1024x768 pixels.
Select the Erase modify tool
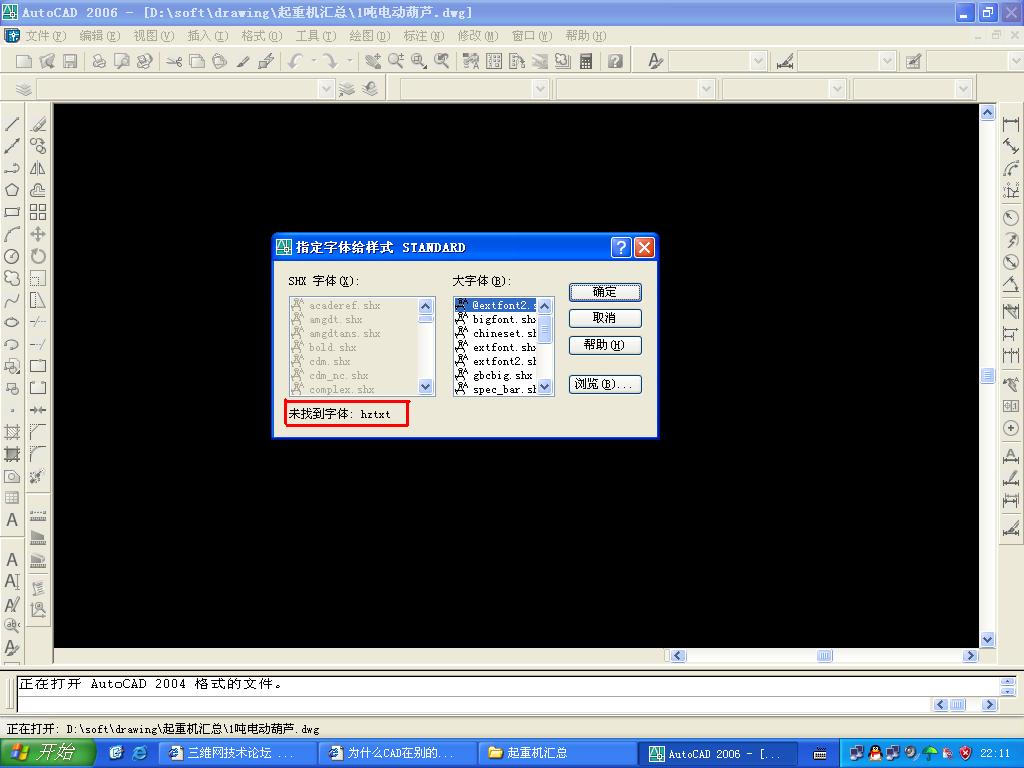38,124
